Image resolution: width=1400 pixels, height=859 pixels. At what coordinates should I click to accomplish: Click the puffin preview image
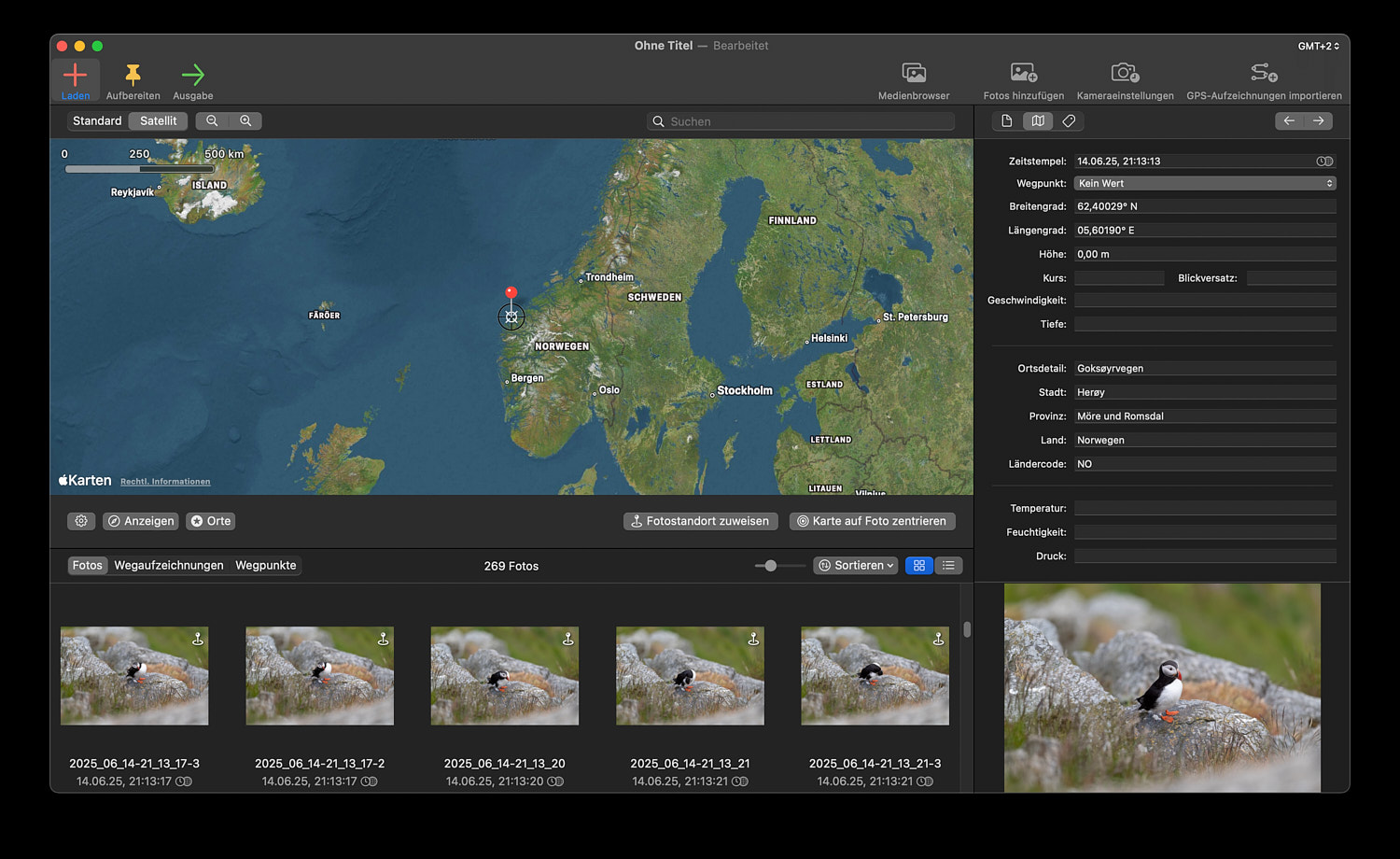pyautogui.click(x=1162, y=688)
